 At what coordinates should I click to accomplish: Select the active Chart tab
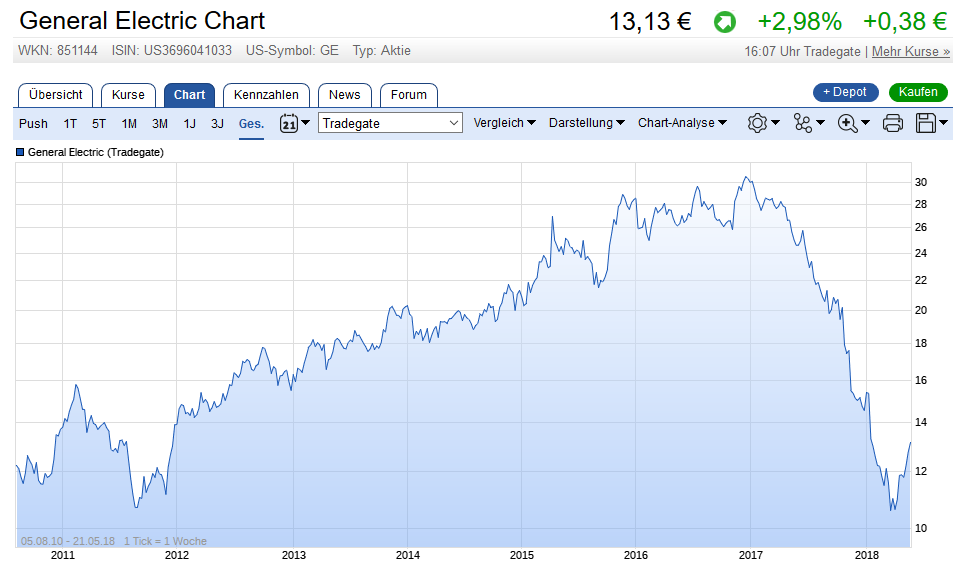tap(189, 95)
